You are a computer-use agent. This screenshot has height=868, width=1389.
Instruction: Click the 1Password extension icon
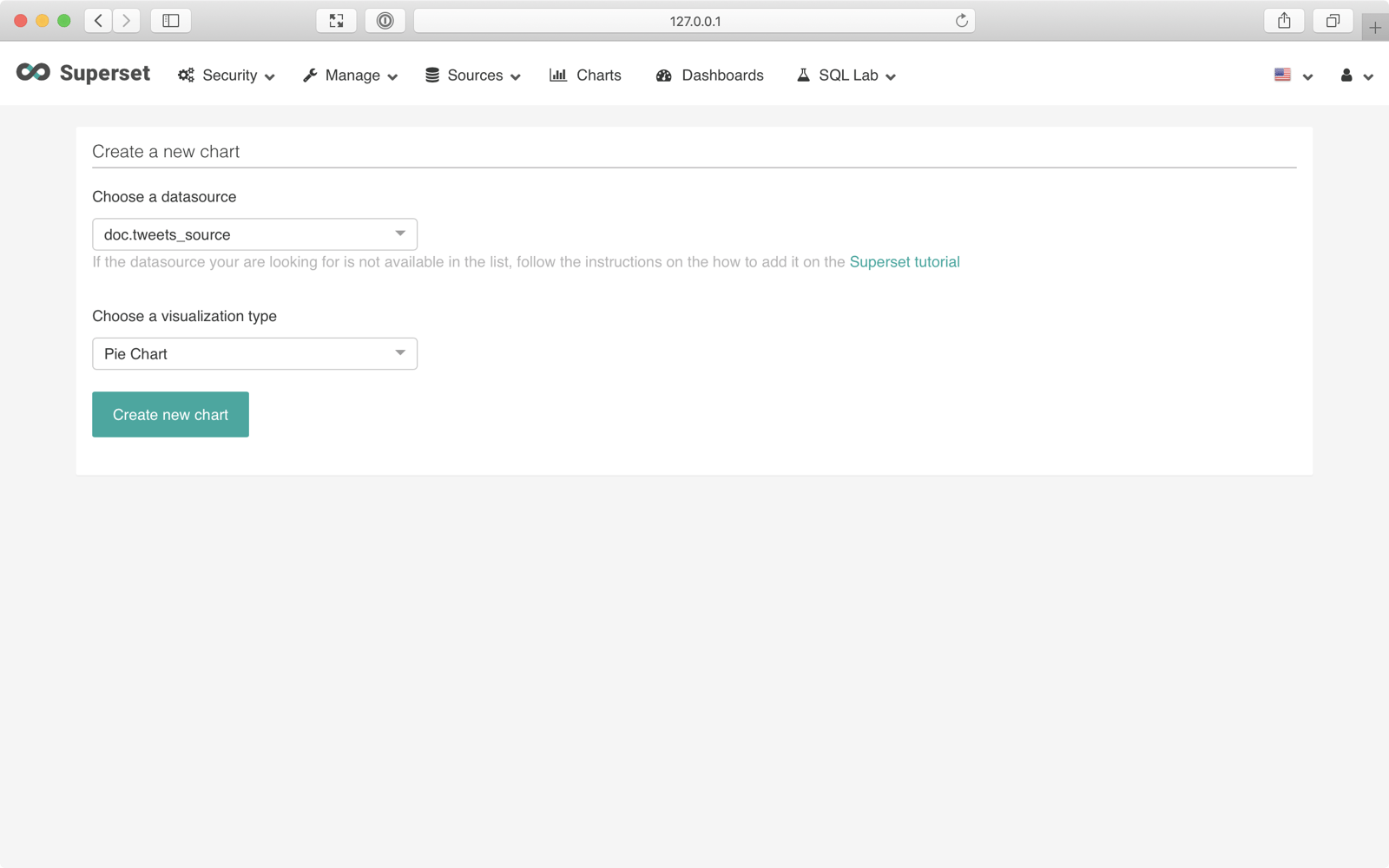pyautogui.click(x=385, y=21)
